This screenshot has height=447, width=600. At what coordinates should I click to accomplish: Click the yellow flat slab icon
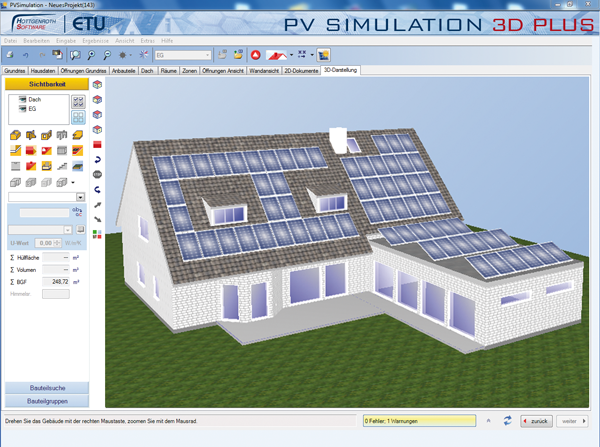tap(78, 135)
